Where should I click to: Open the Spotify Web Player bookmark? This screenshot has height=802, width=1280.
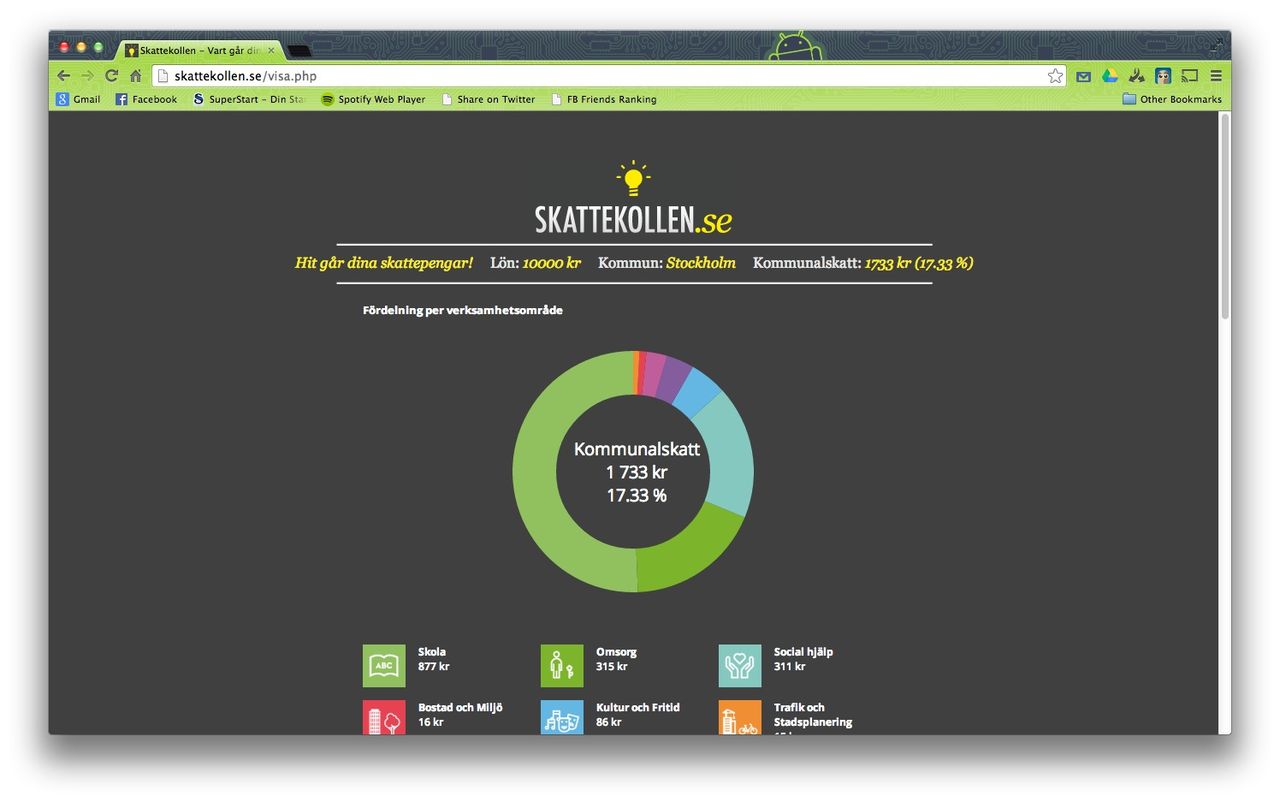[x=373, y=99]
